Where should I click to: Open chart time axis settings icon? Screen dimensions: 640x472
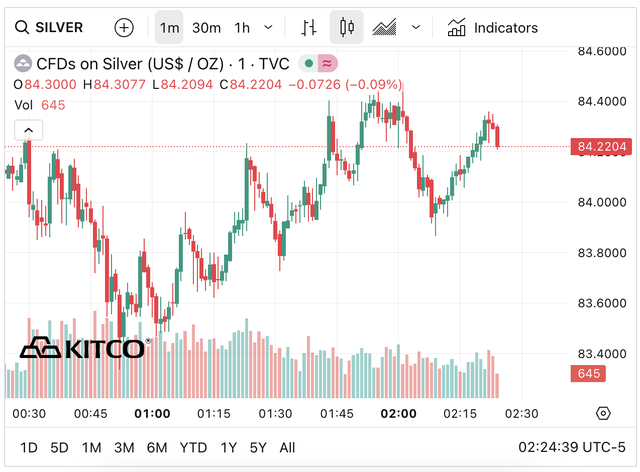pos(603,413)
